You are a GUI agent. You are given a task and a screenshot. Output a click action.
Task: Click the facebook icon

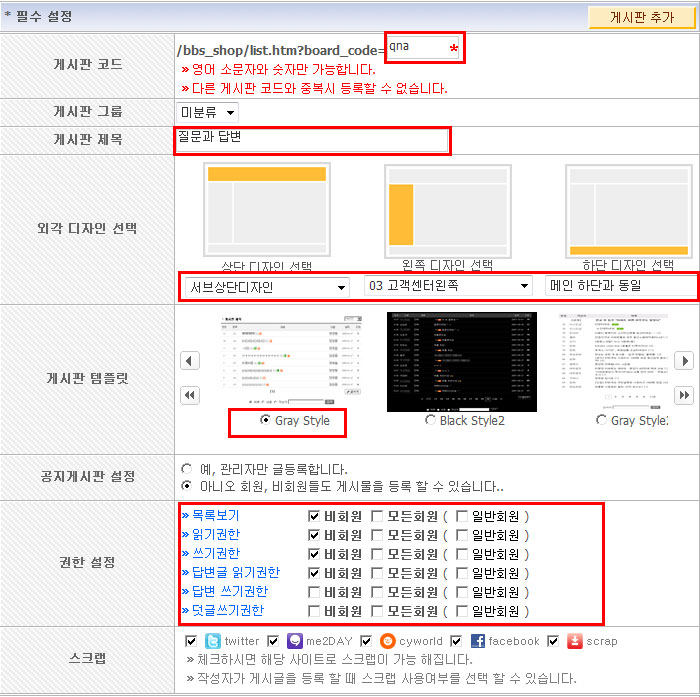coord(478,641)
